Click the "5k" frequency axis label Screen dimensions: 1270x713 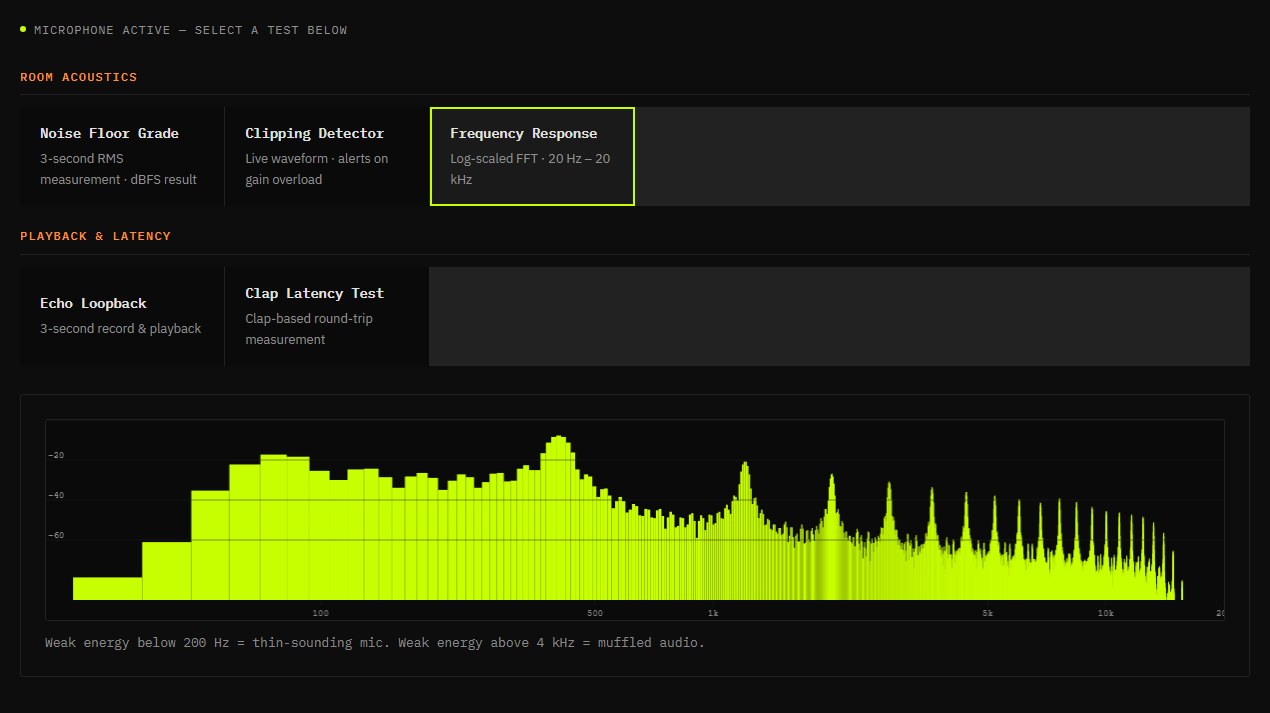(x=988, y=613)
